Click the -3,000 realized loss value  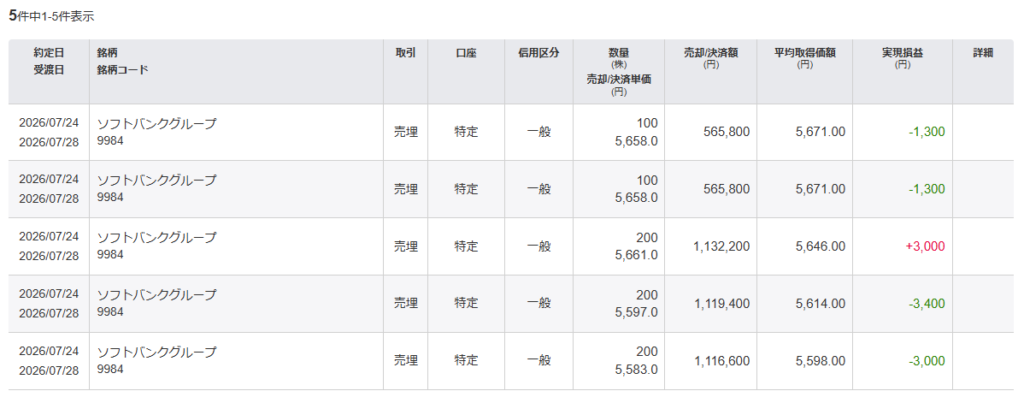pos(927,361)
